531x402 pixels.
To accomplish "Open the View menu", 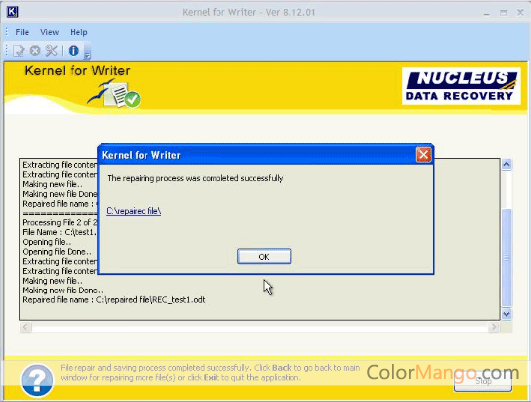I will click(49, 32).
